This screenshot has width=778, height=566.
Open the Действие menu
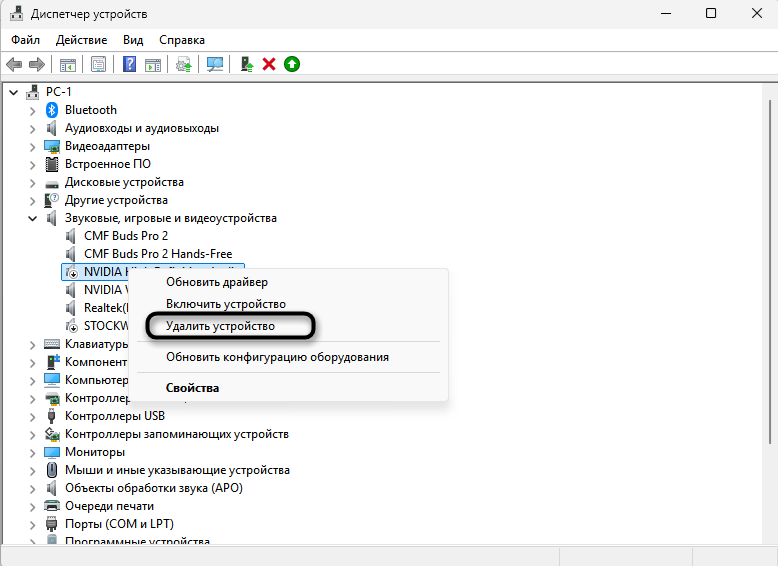coord(81,40)
